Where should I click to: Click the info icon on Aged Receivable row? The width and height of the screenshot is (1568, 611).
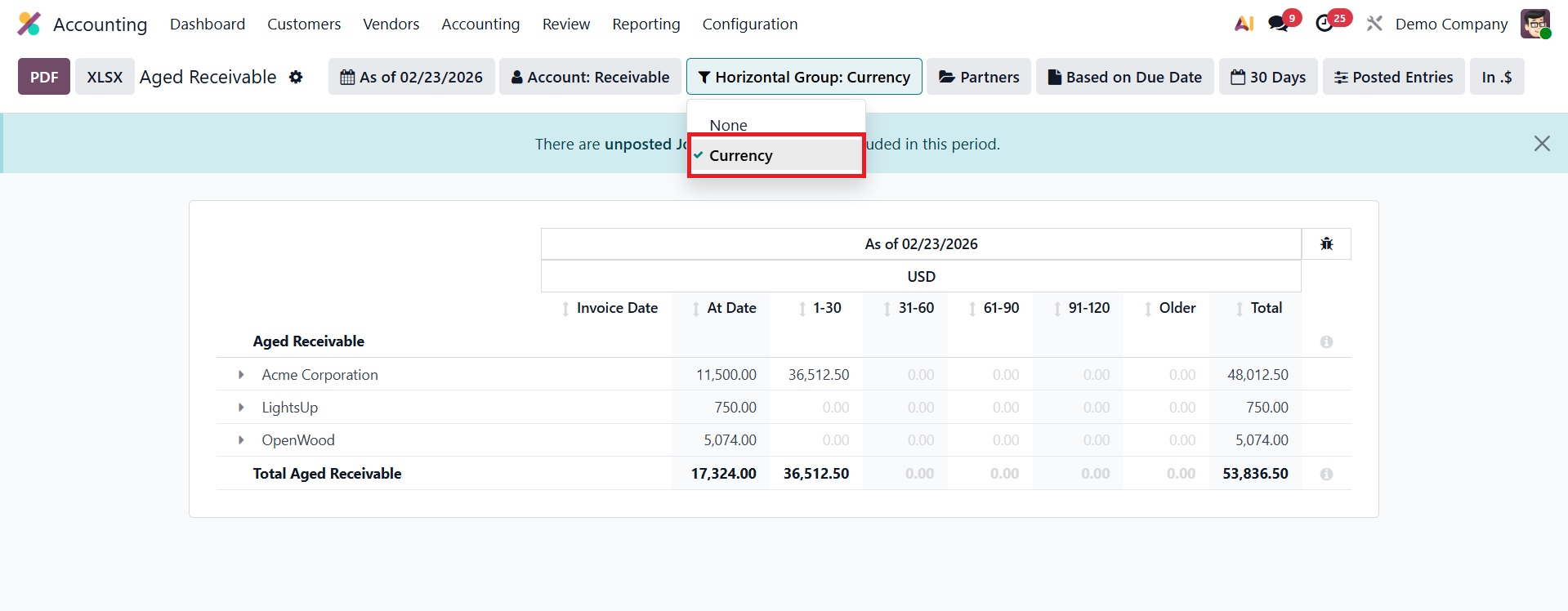click(1326, 341)
